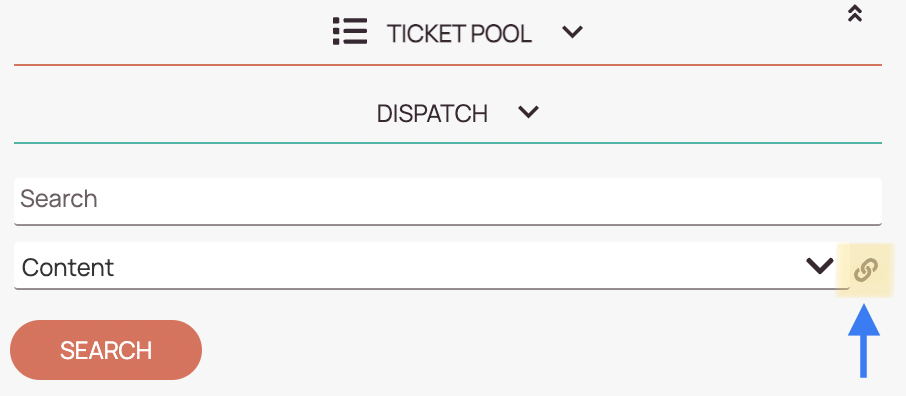Click the yellow highlighted copy-link button
The width and height of the screenshot is (906, 396).
(x=866, y=270)
